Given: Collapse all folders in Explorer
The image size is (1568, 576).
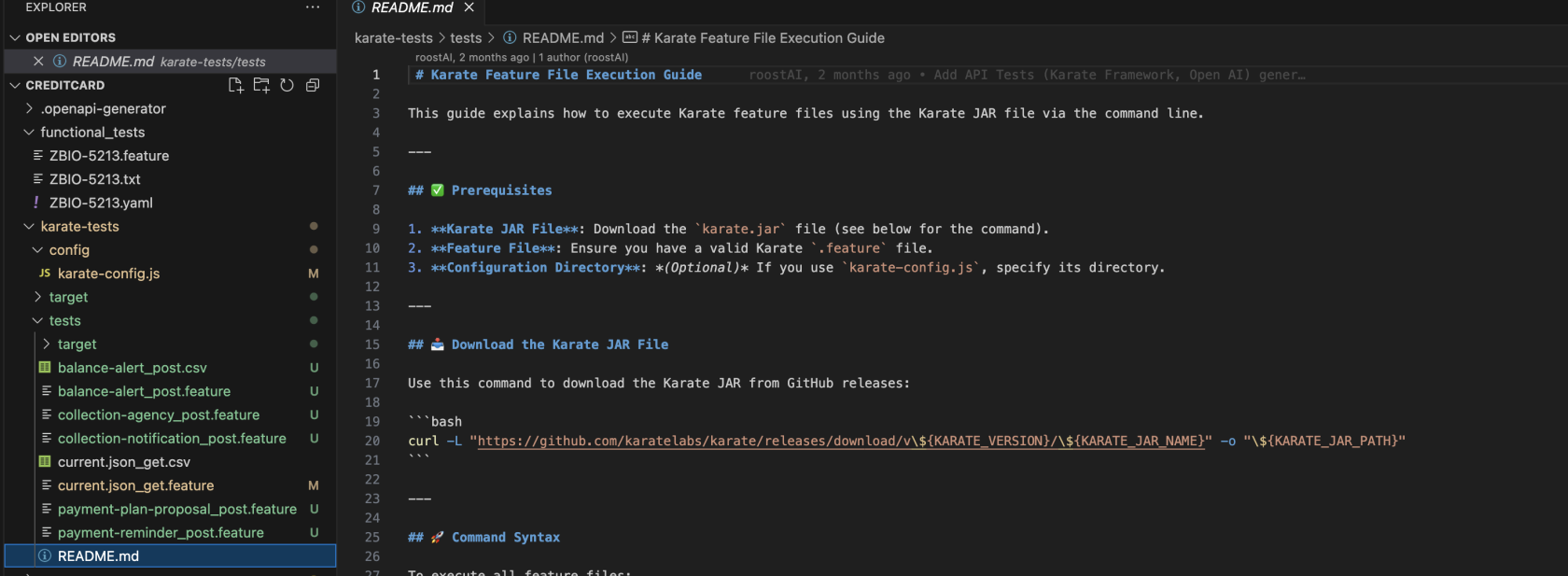Looking at the screenshot, I should (x=313, y=85).
